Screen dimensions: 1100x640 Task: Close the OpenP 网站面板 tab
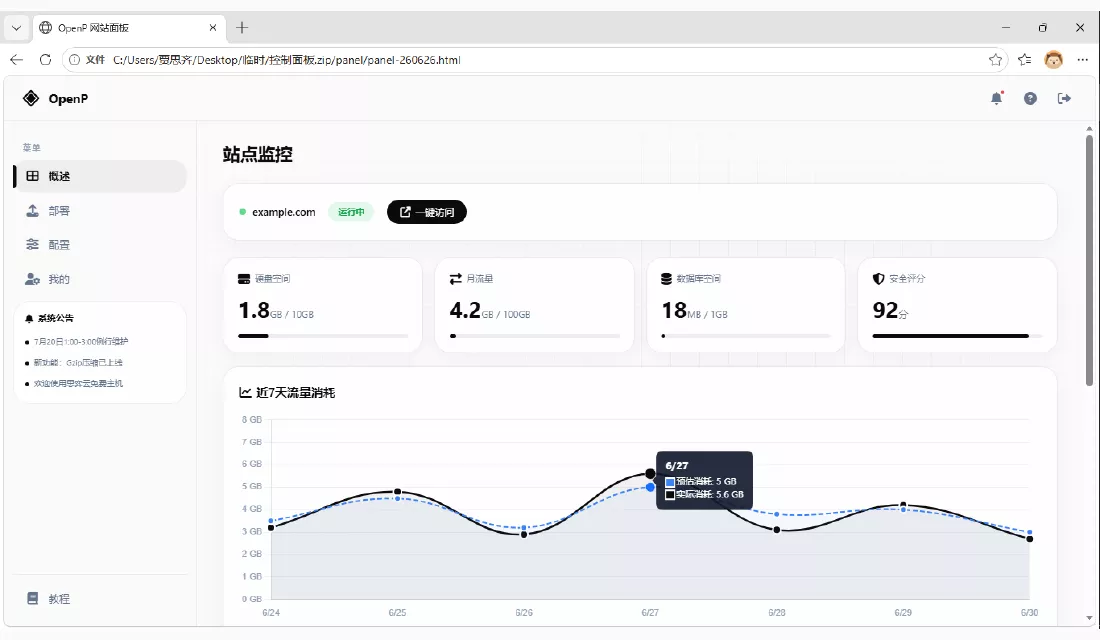(213, 27)
